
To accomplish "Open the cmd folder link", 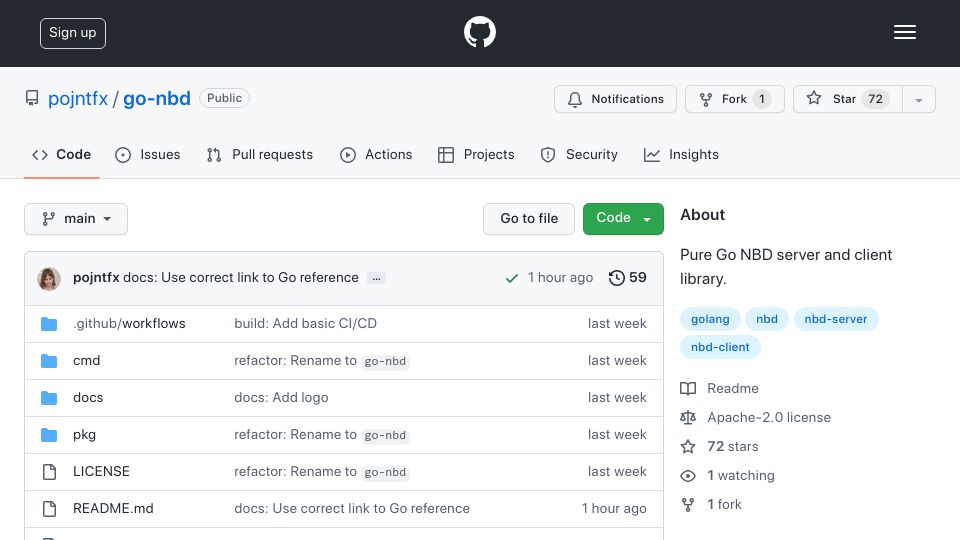I will [x=86, y=361].
